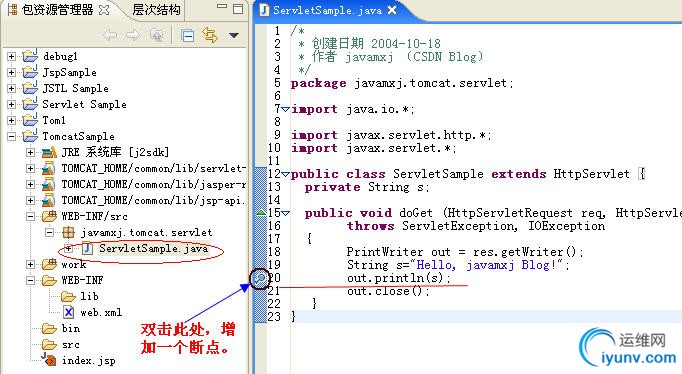Select the ServletSample.java editor tab
682x374 pixels.
click(328, 10)
